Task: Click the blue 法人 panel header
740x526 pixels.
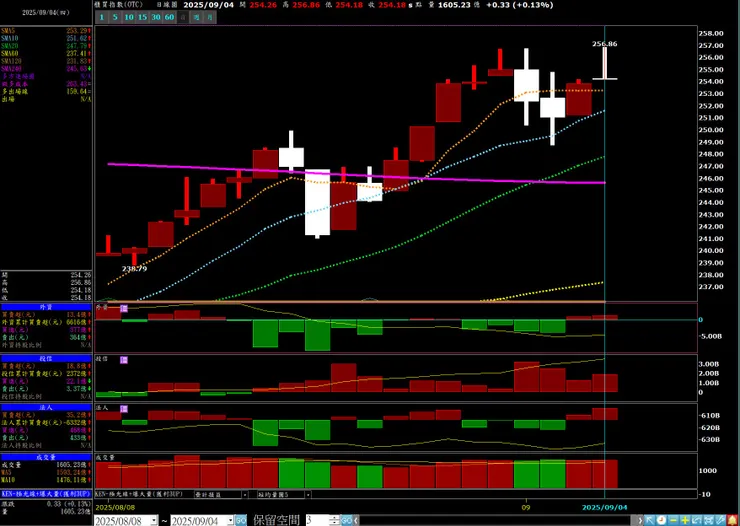Action: pos(46,407)
